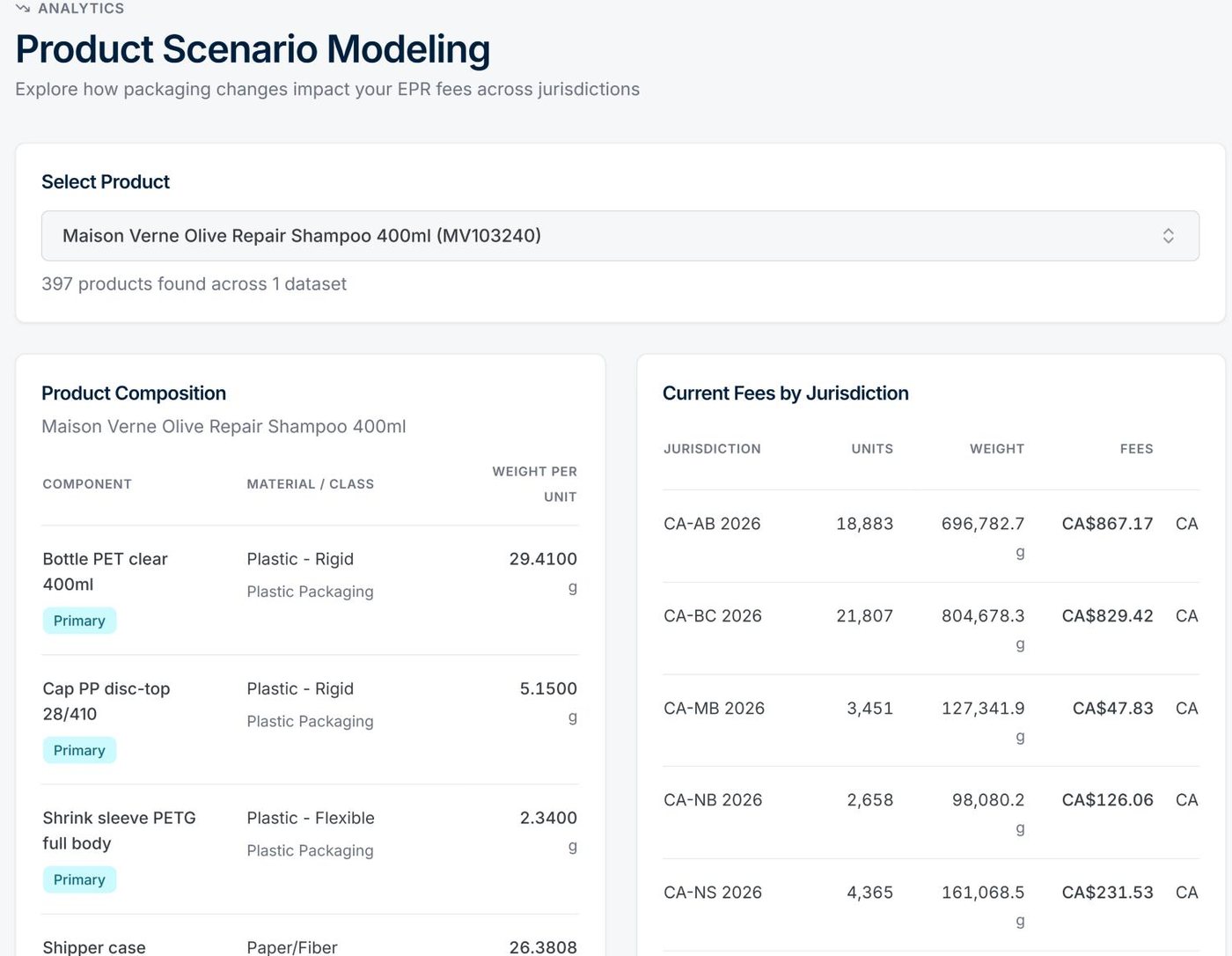Click the WEIGHT column header in fees table

click(997, 448)
